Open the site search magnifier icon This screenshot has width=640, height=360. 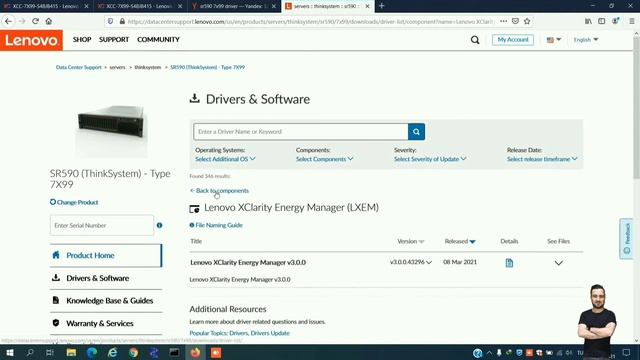pyautogui.click(x=475, y=40)
